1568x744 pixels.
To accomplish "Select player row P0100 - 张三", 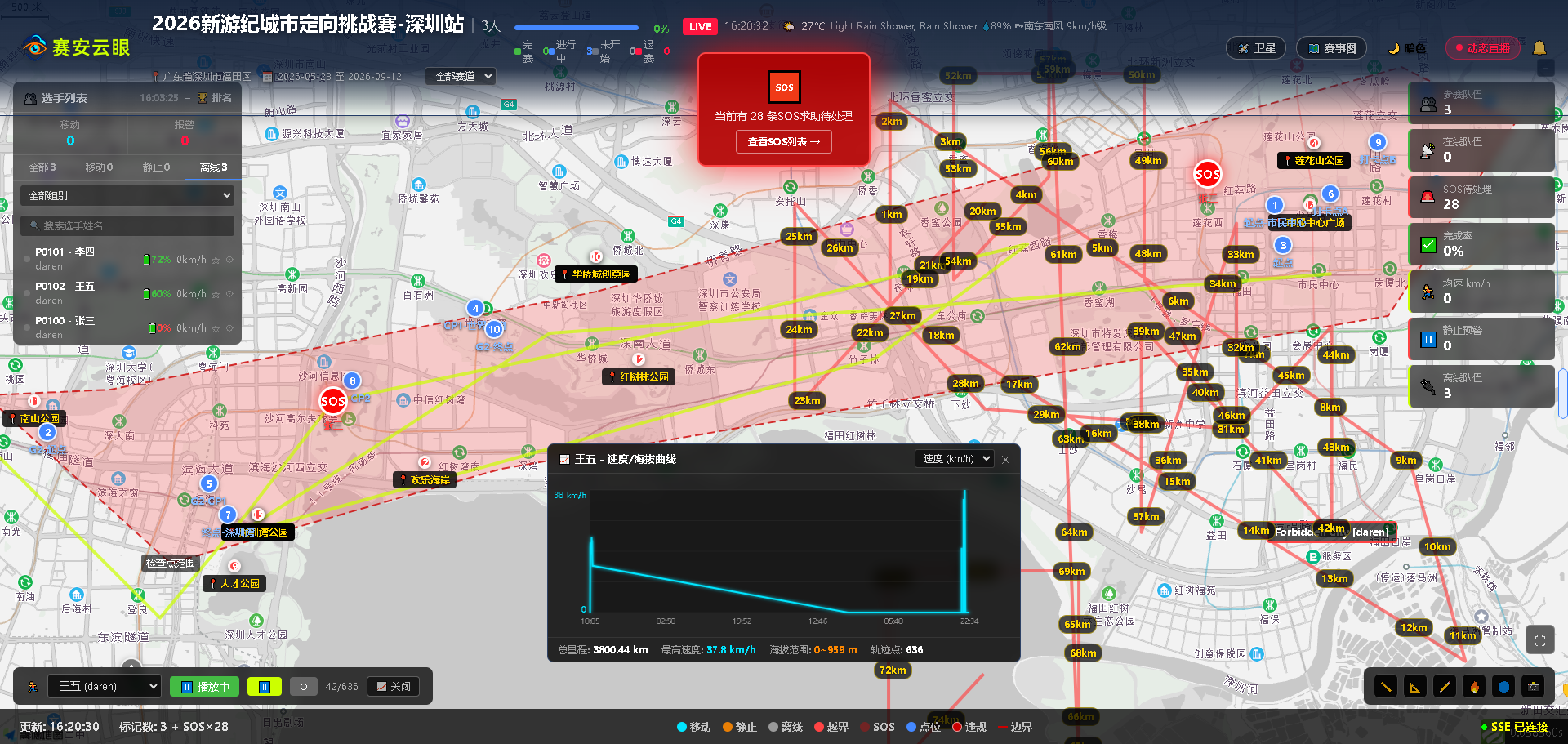I will point(127,327).
